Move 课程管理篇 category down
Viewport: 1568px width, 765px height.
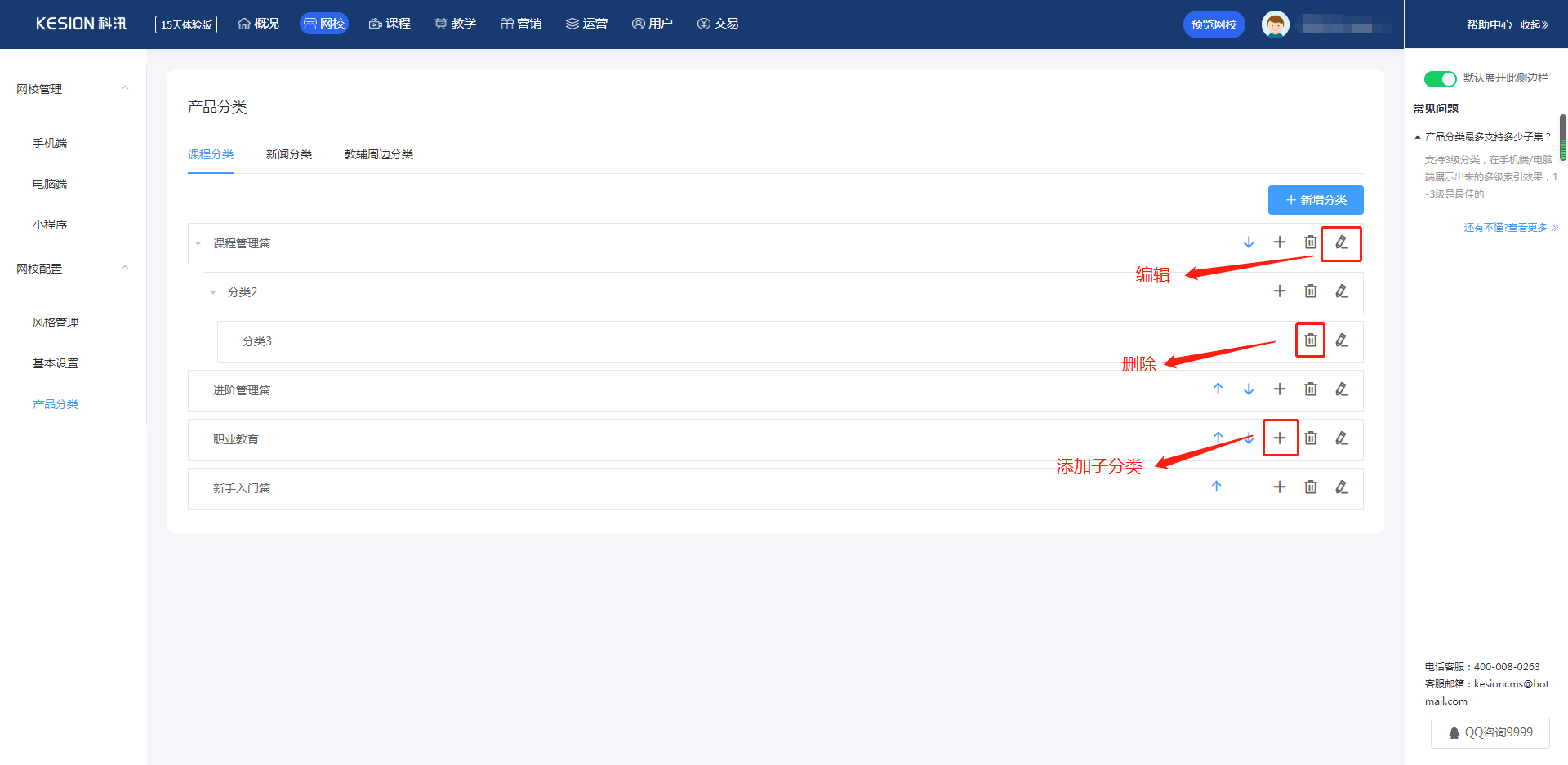(1249, 242)
